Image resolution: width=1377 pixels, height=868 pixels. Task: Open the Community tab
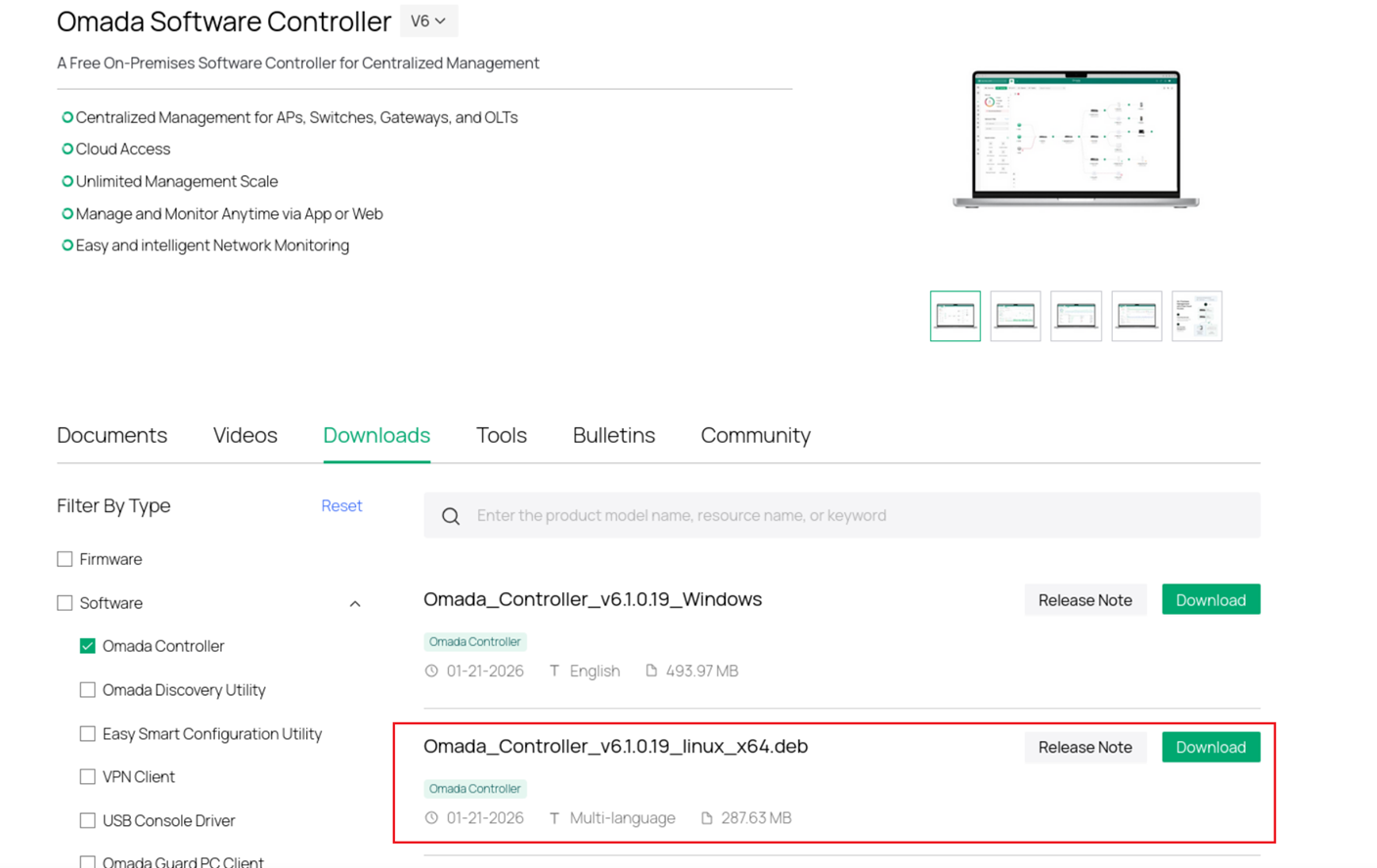click(x=755, y=436)
